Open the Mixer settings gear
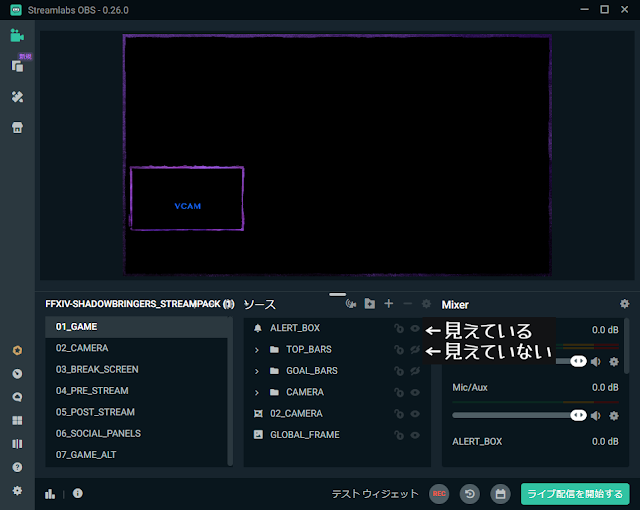The width and height of the screenshot is (640, 510). click(x=624, y=304)
